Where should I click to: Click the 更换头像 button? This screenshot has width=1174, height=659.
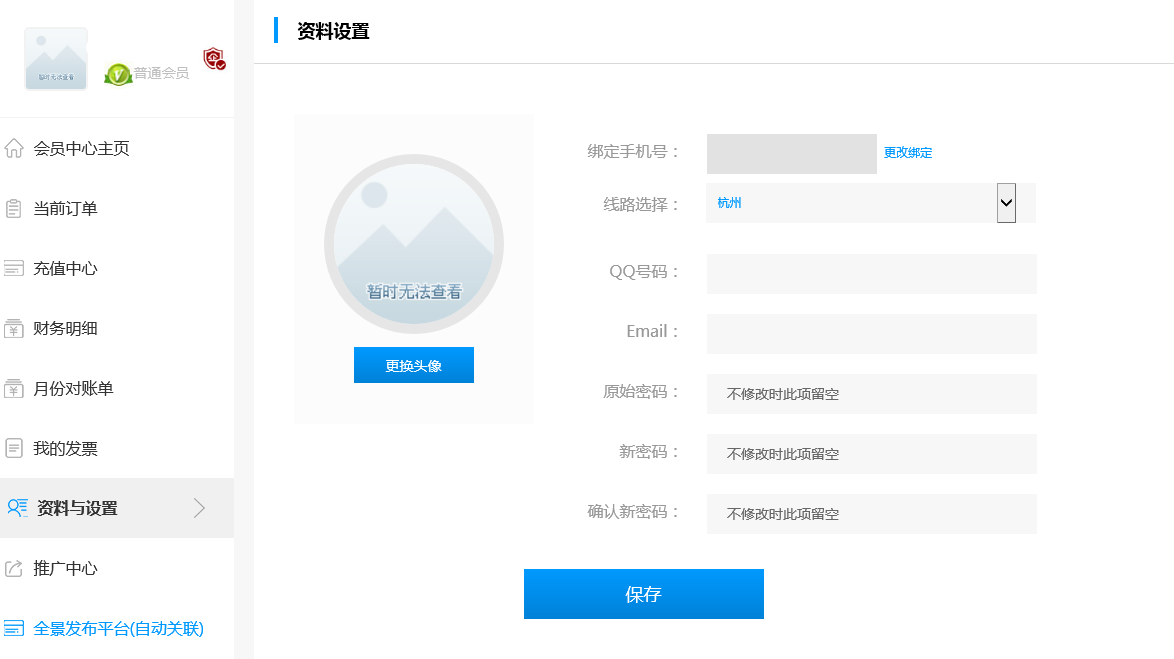[414, 365]
